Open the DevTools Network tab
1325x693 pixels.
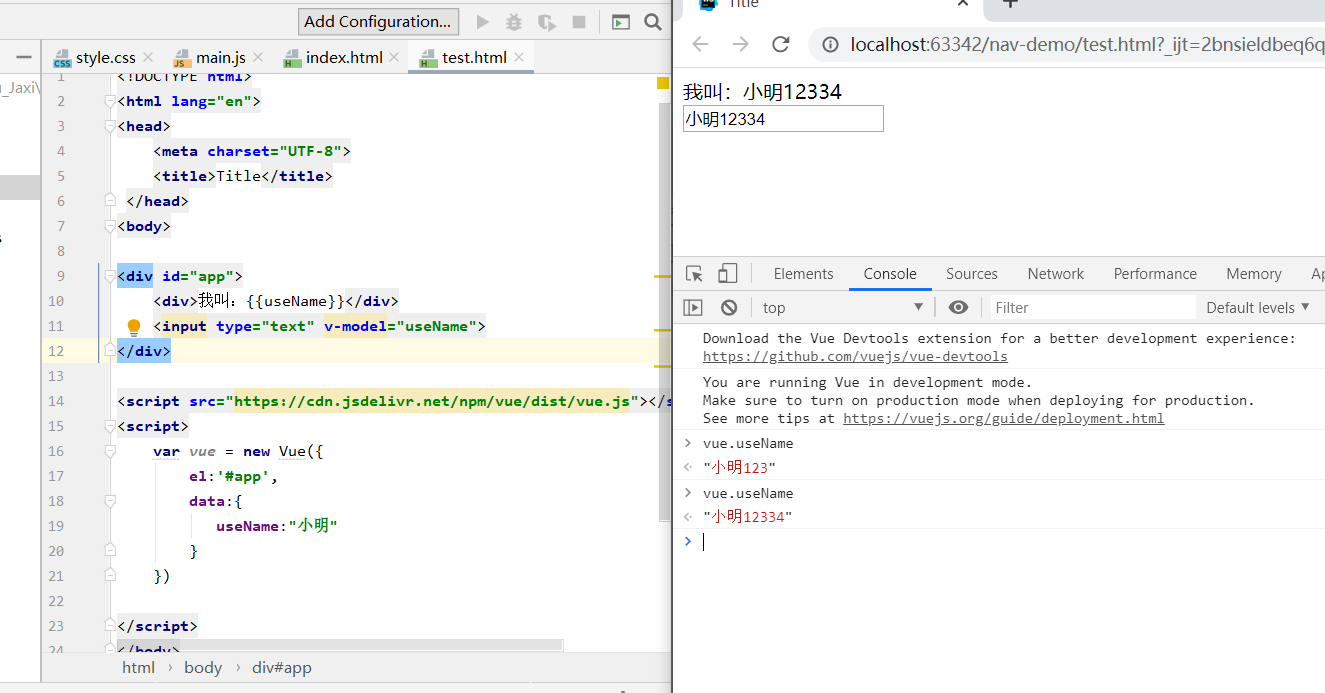click(1056, 274)
